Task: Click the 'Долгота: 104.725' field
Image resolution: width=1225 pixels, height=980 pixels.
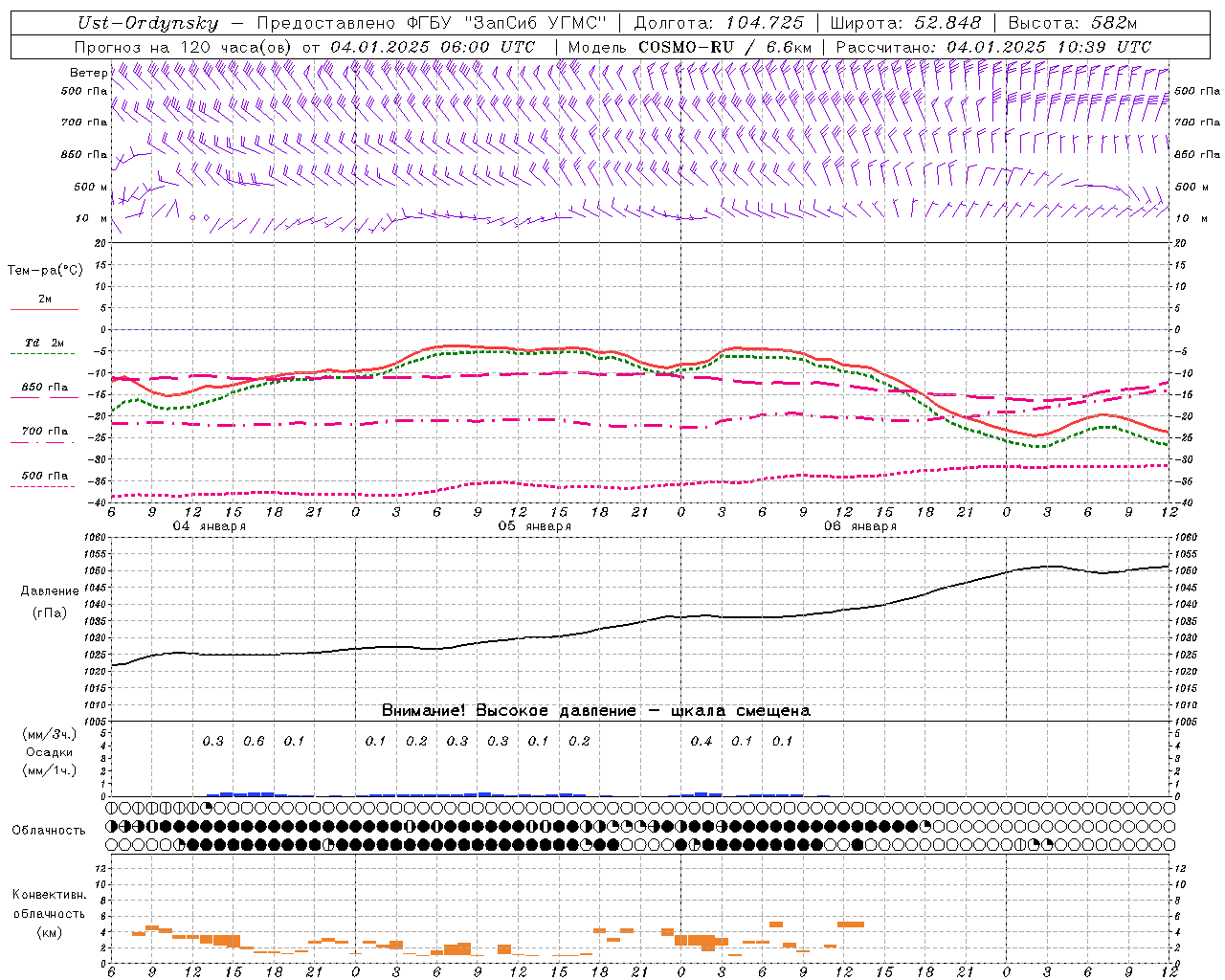Action: 719,24
